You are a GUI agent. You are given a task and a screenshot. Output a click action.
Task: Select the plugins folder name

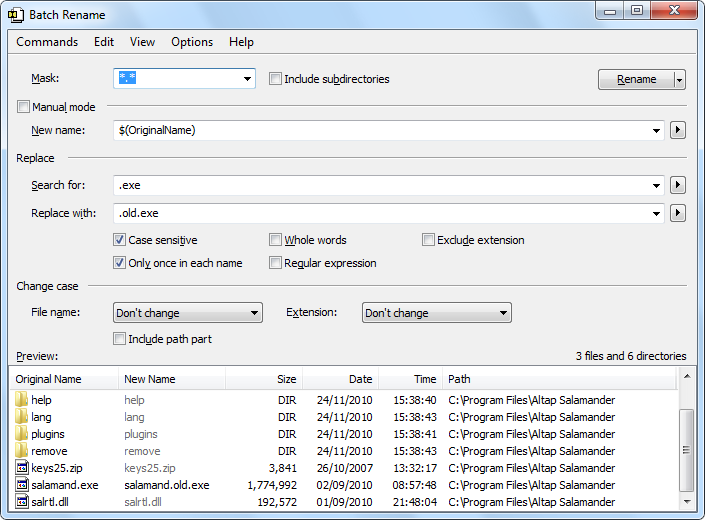tap(48, 434)
